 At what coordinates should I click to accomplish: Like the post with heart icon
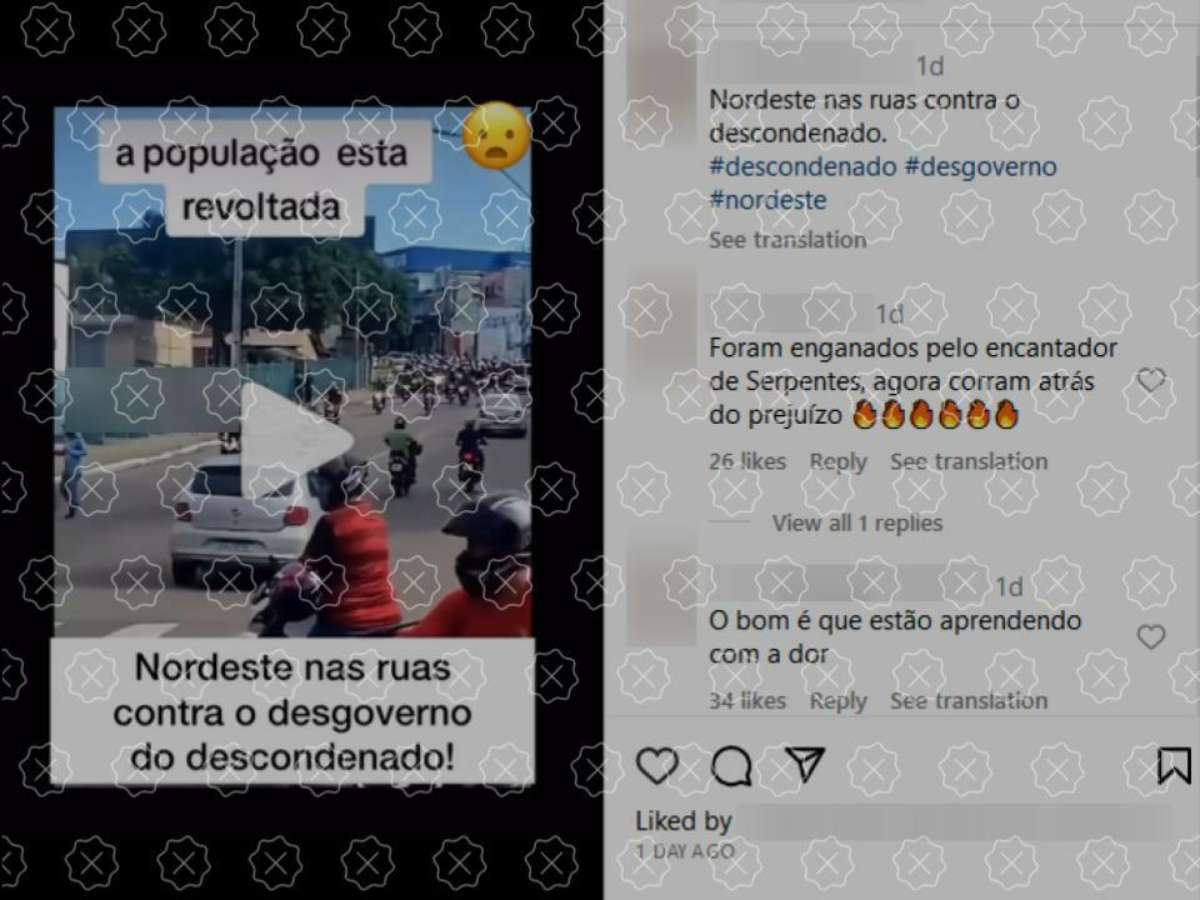pos(657,766)
